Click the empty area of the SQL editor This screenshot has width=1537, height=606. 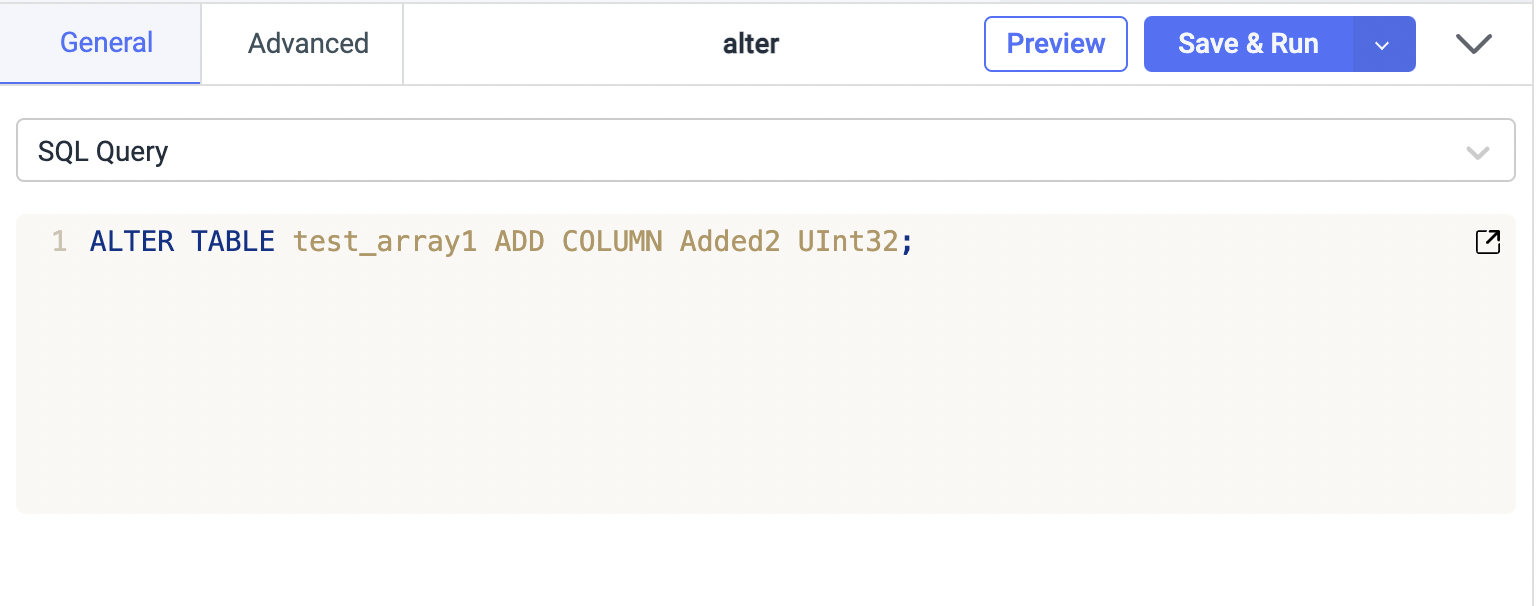coord(760,400)
